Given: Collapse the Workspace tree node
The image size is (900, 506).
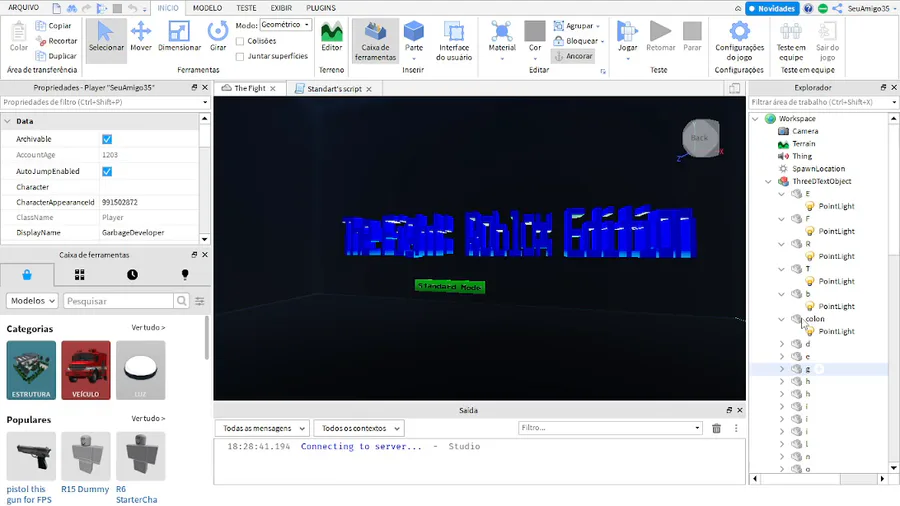Looking at the screenshot, I should pyautogui.click(x=755, y=119).
